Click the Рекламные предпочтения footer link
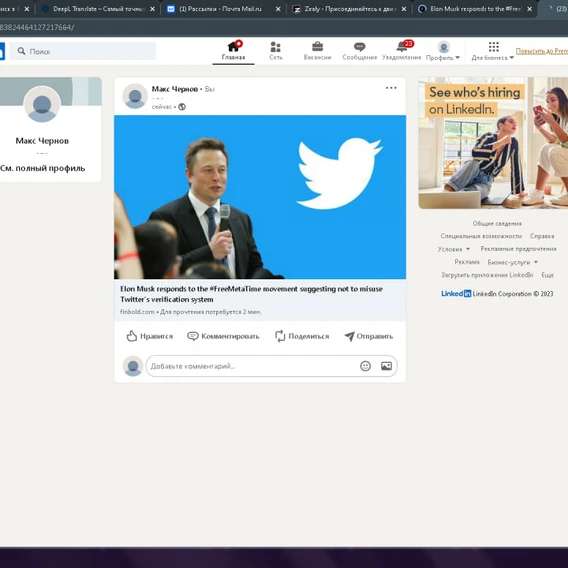The image size is (568, 568). pos(518,249)
